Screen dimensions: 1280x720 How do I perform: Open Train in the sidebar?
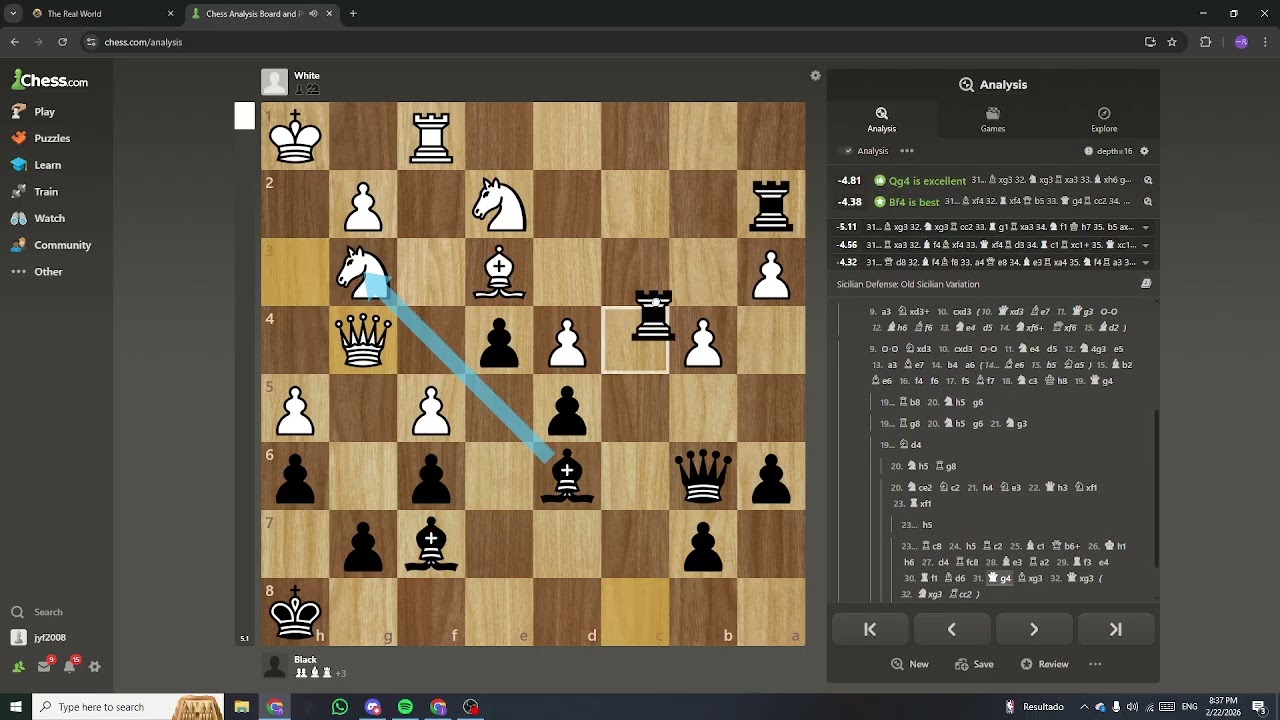35,192
